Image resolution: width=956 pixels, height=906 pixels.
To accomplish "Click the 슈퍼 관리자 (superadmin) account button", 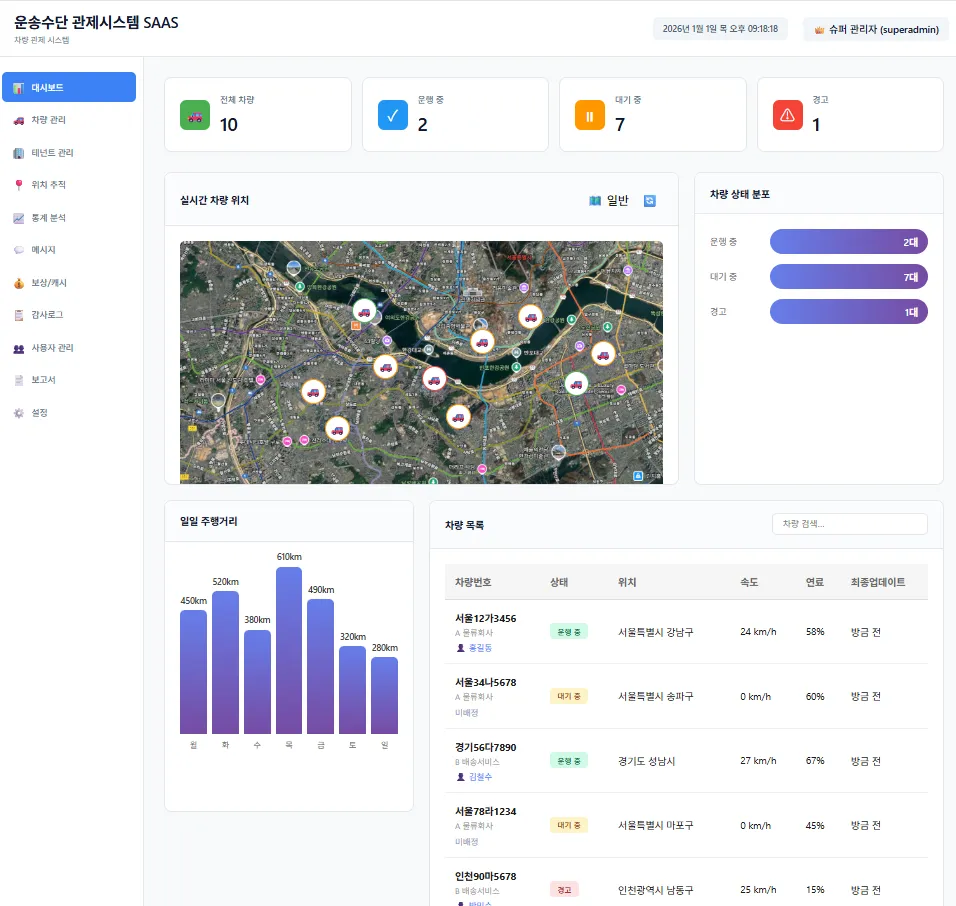I will click(876, 30).
